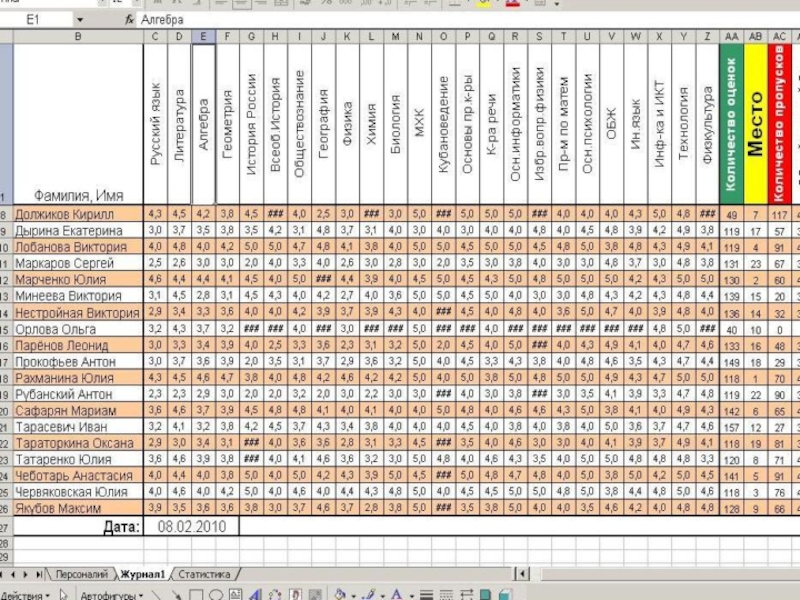Switch to the Статистика sheet tab

pyautogui.click(x=204, y=574)
